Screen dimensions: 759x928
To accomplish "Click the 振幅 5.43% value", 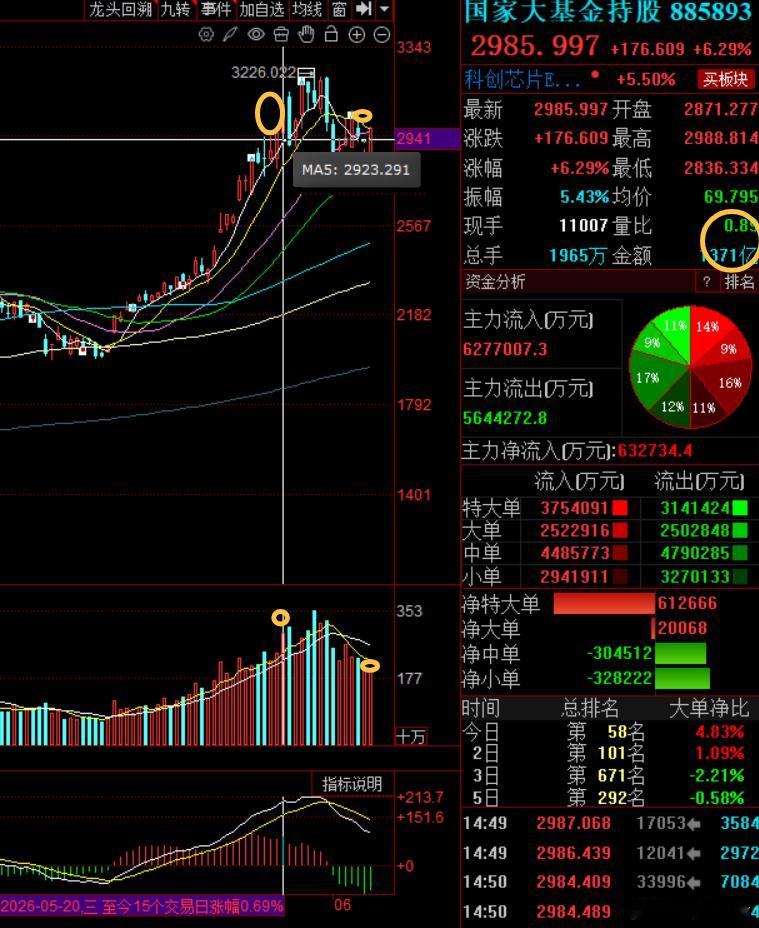I will [584, 196].
